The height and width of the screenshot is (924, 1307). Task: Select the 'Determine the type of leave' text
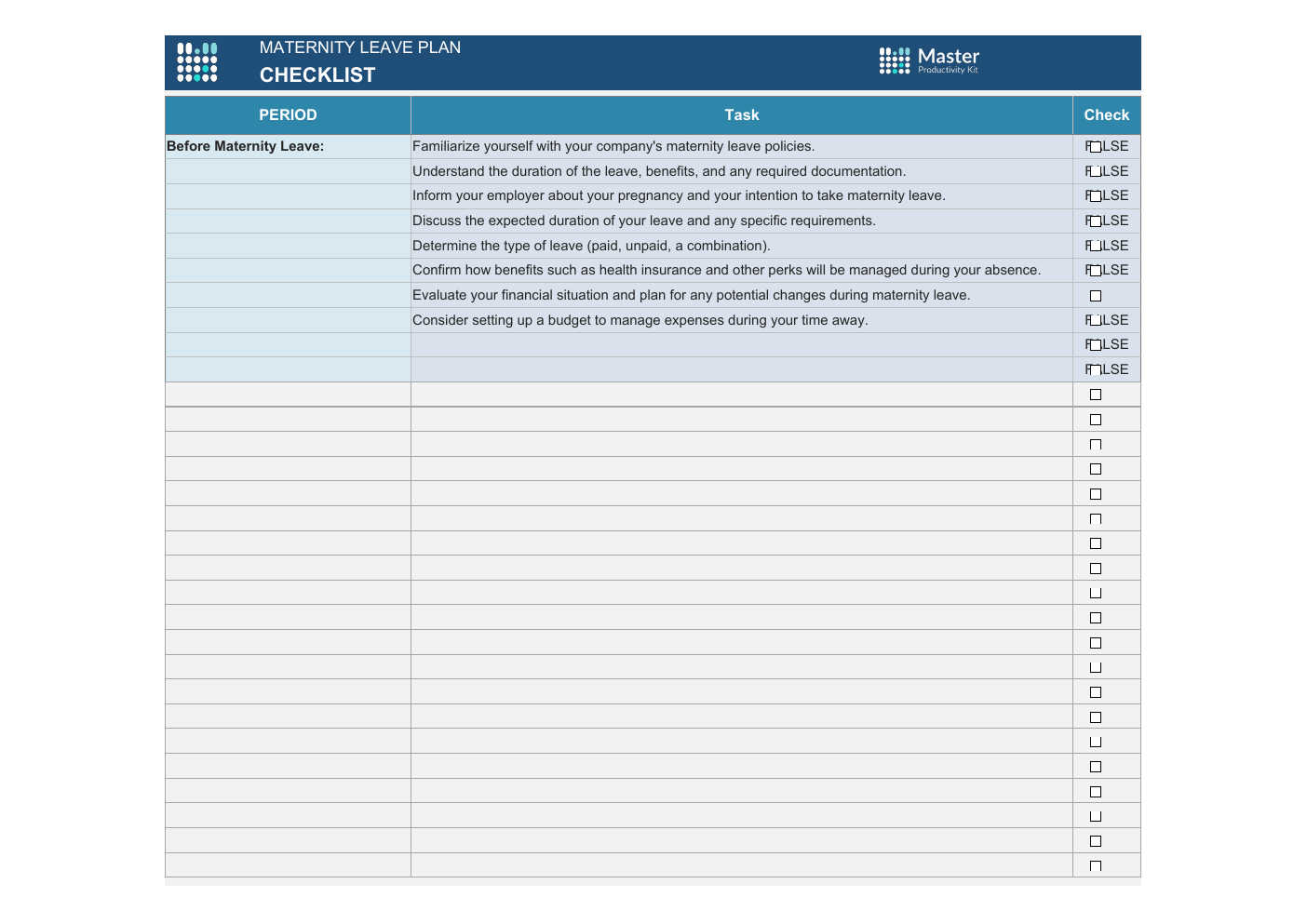591,246
